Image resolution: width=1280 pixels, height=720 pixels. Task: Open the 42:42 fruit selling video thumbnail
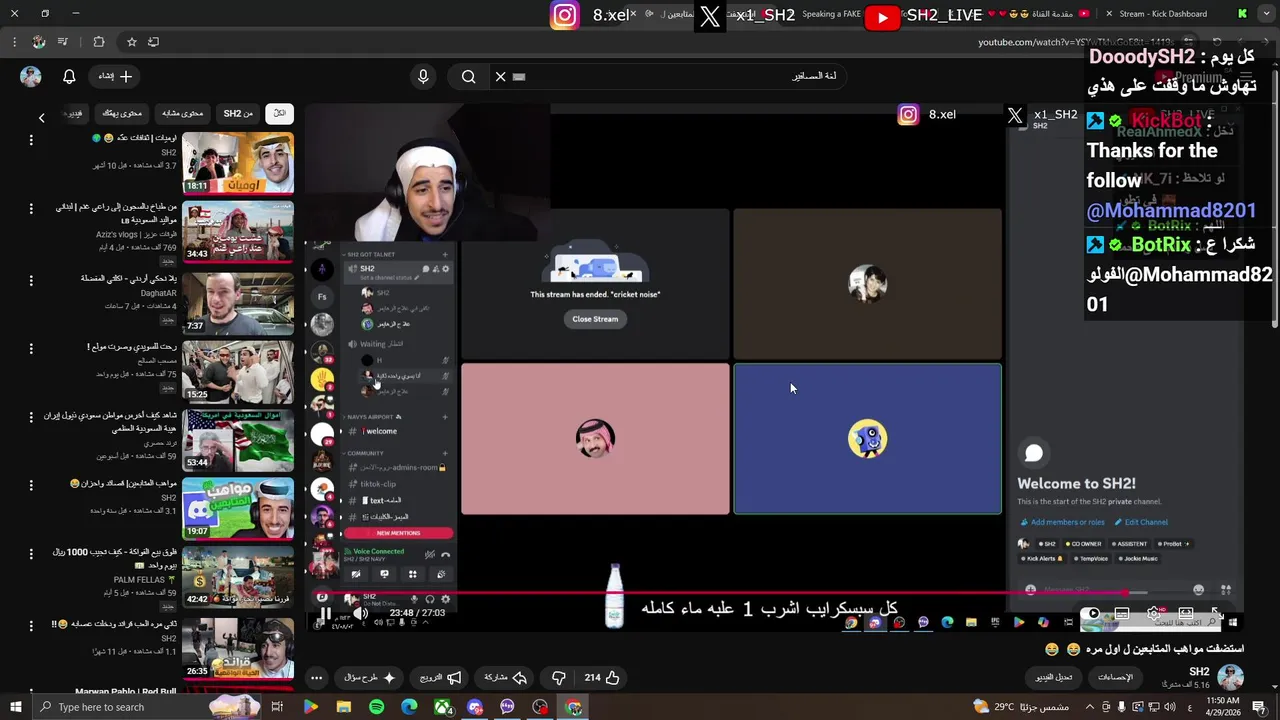click(x=238, y=576)
